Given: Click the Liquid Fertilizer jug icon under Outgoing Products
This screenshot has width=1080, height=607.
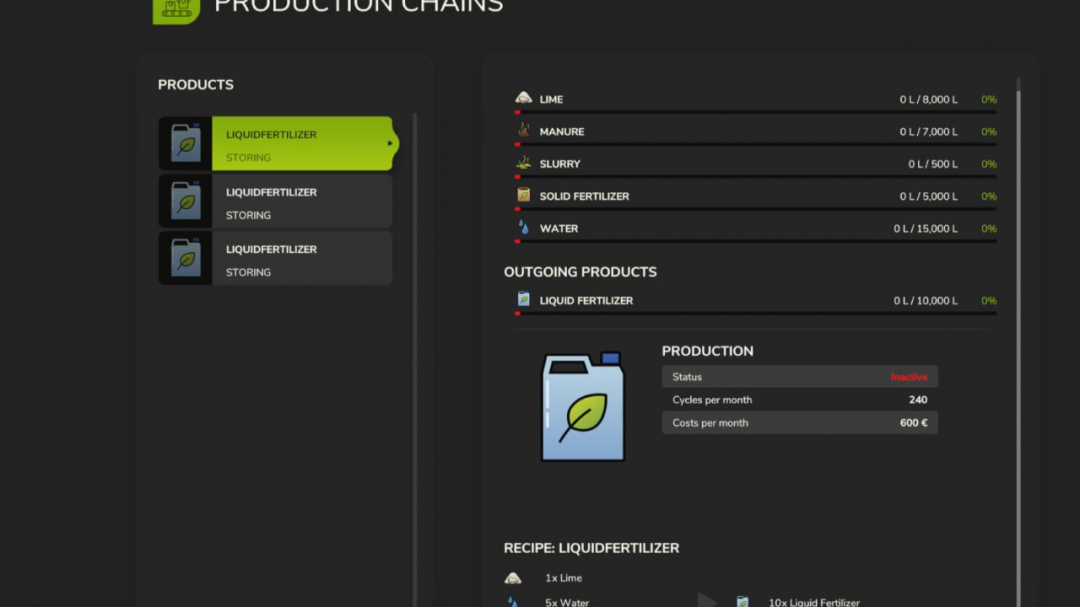Looking at the screenshot, I should click(522, 300).
